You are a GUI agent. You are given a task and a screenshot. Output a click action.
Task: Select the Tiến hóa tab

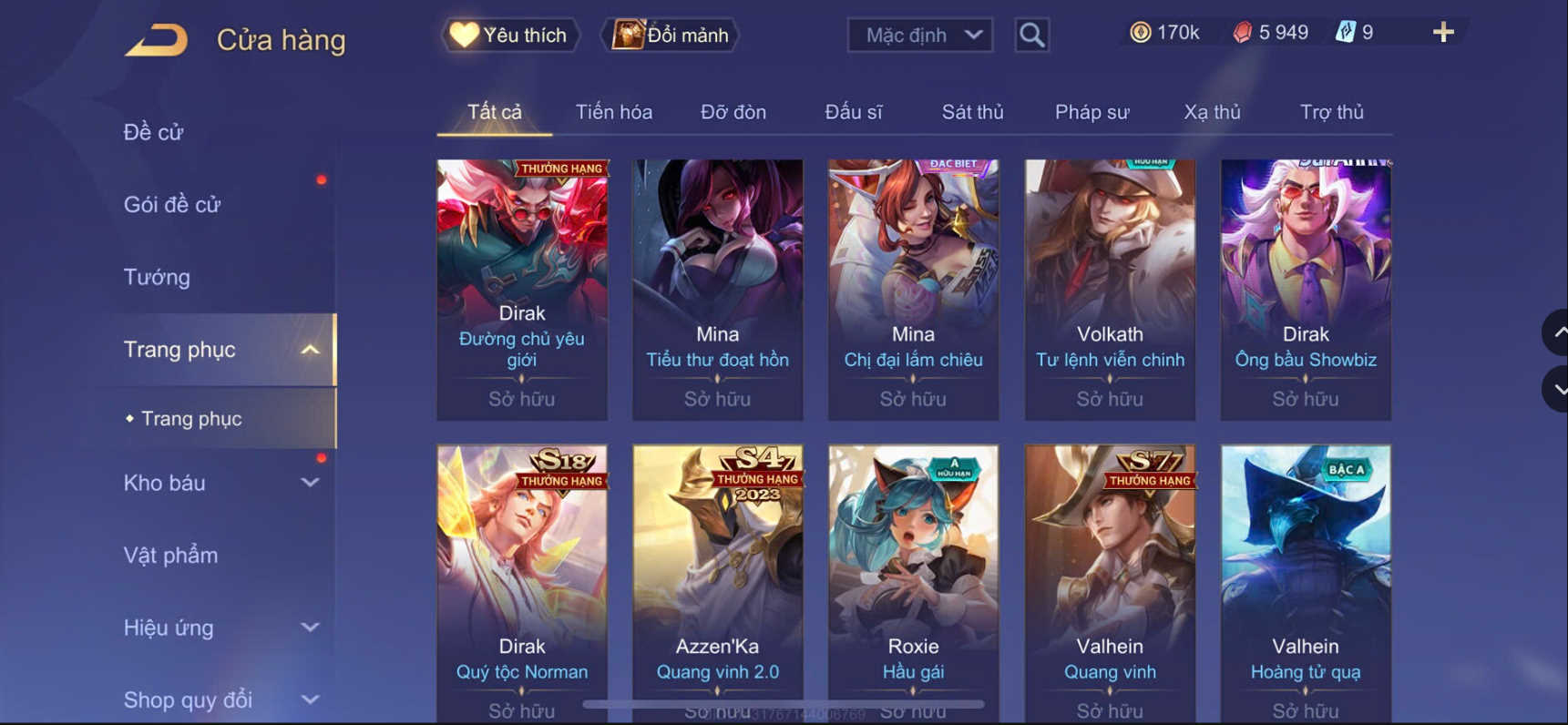pos(613,112)
